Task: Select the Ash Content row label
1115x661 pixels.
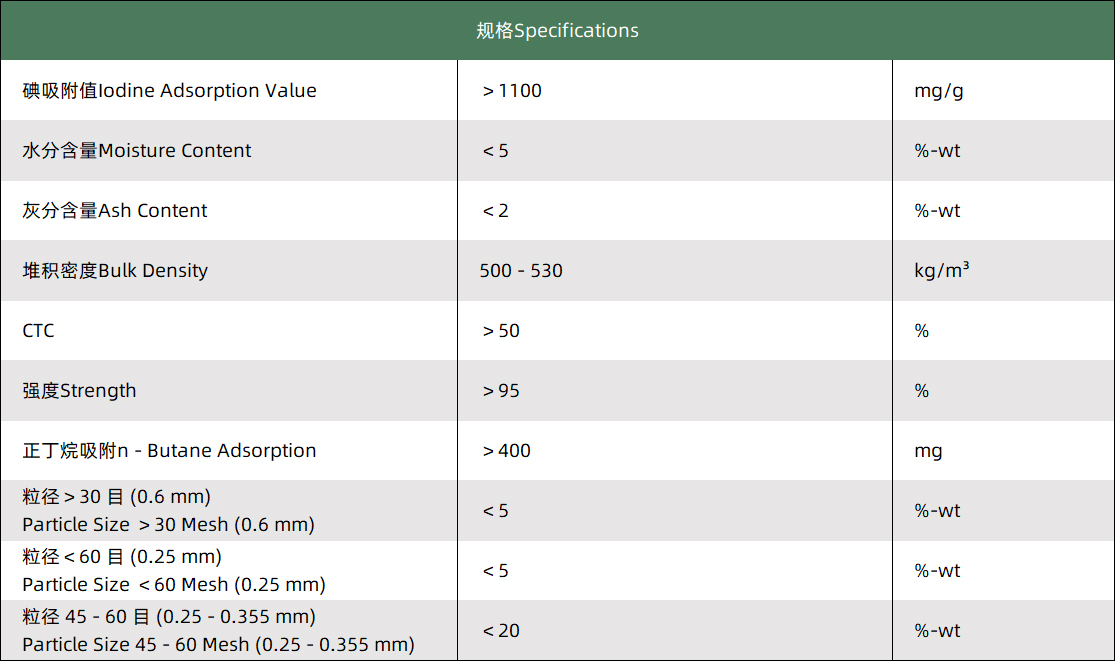Action: (x=115, y=211)
